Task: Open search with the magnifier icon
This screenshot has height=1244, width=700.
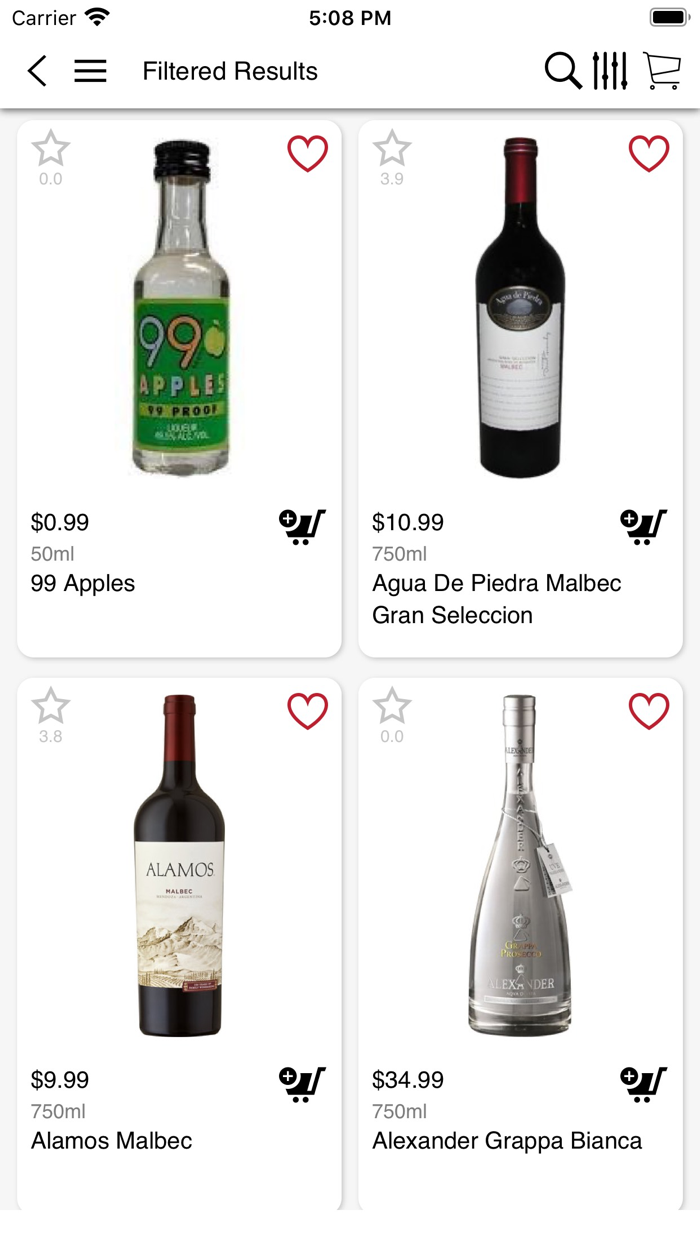Action: point(563,71)
